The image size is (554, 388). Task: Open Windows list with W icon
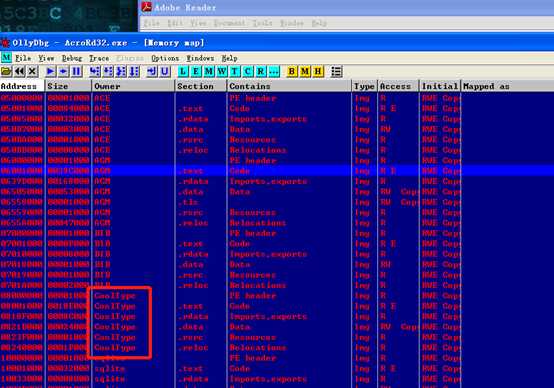click(222, 72)
